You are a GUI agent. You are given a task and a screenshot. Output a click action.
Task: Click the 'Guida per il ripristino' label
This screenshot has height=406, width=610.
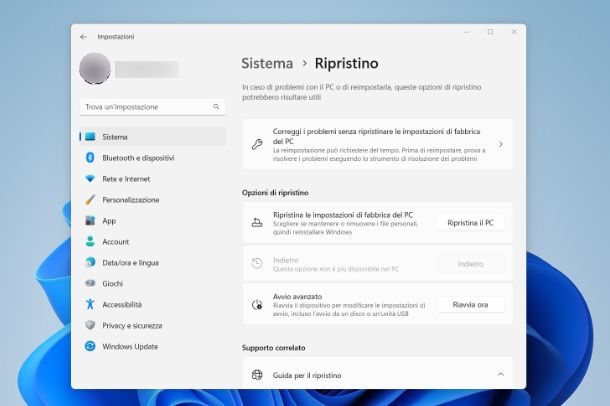[x=307, y=375]
